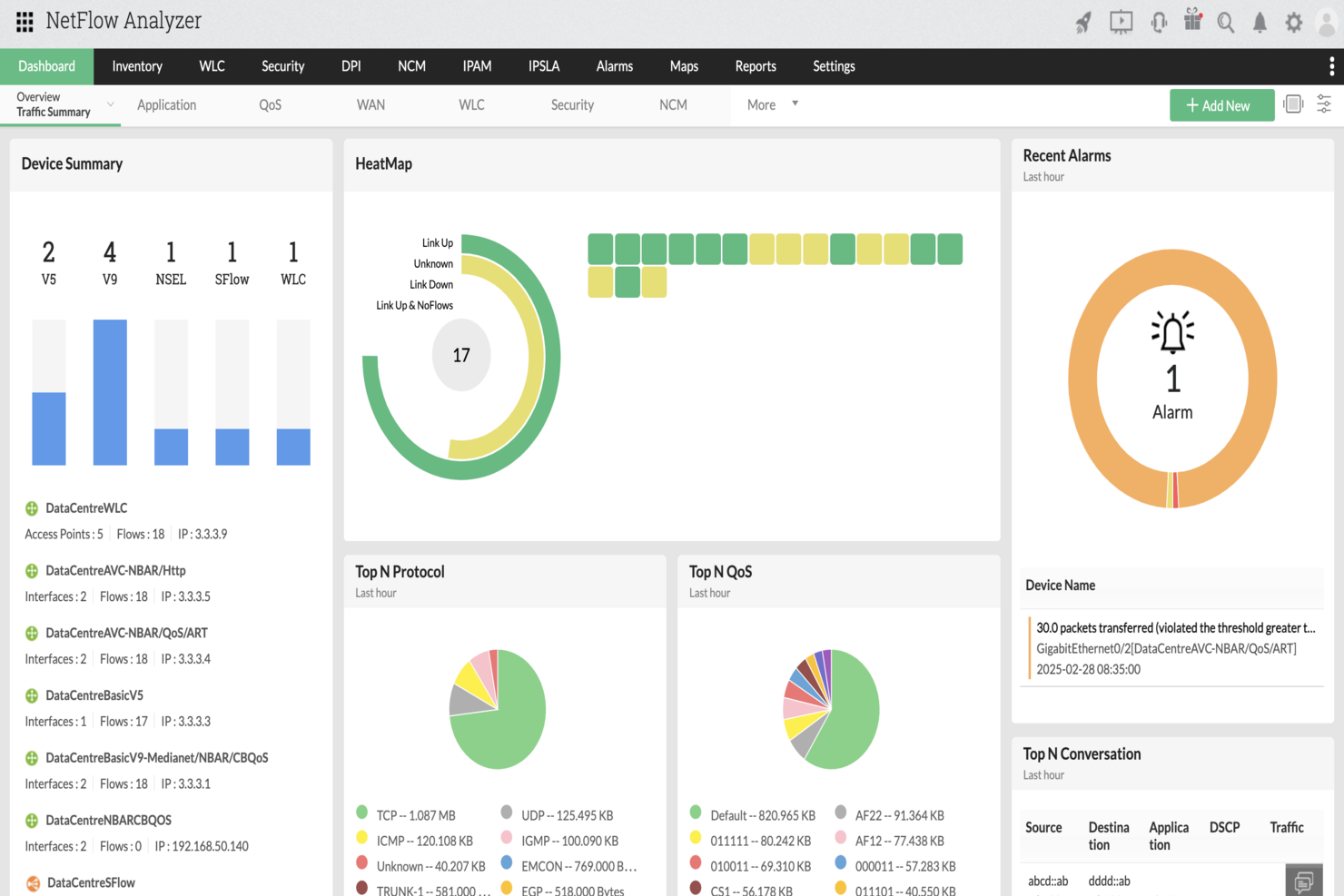Select the NCM dashboard sub-tab

[673, 105]
